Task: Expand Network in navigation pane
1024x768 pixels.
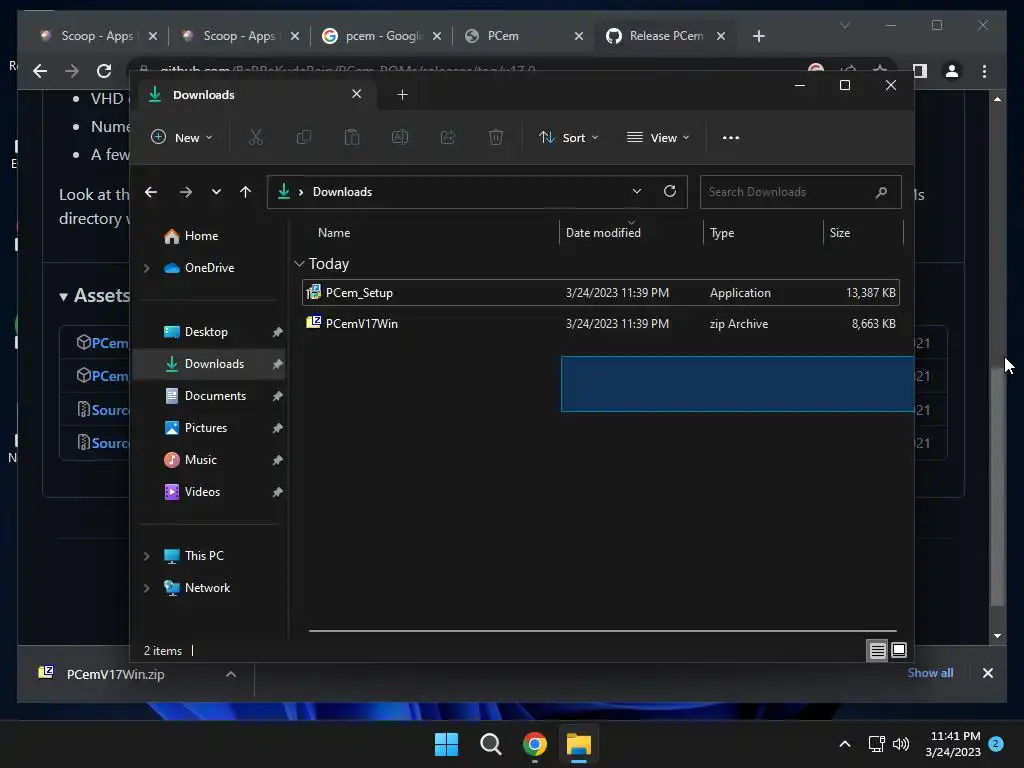Action: (147, 588)
